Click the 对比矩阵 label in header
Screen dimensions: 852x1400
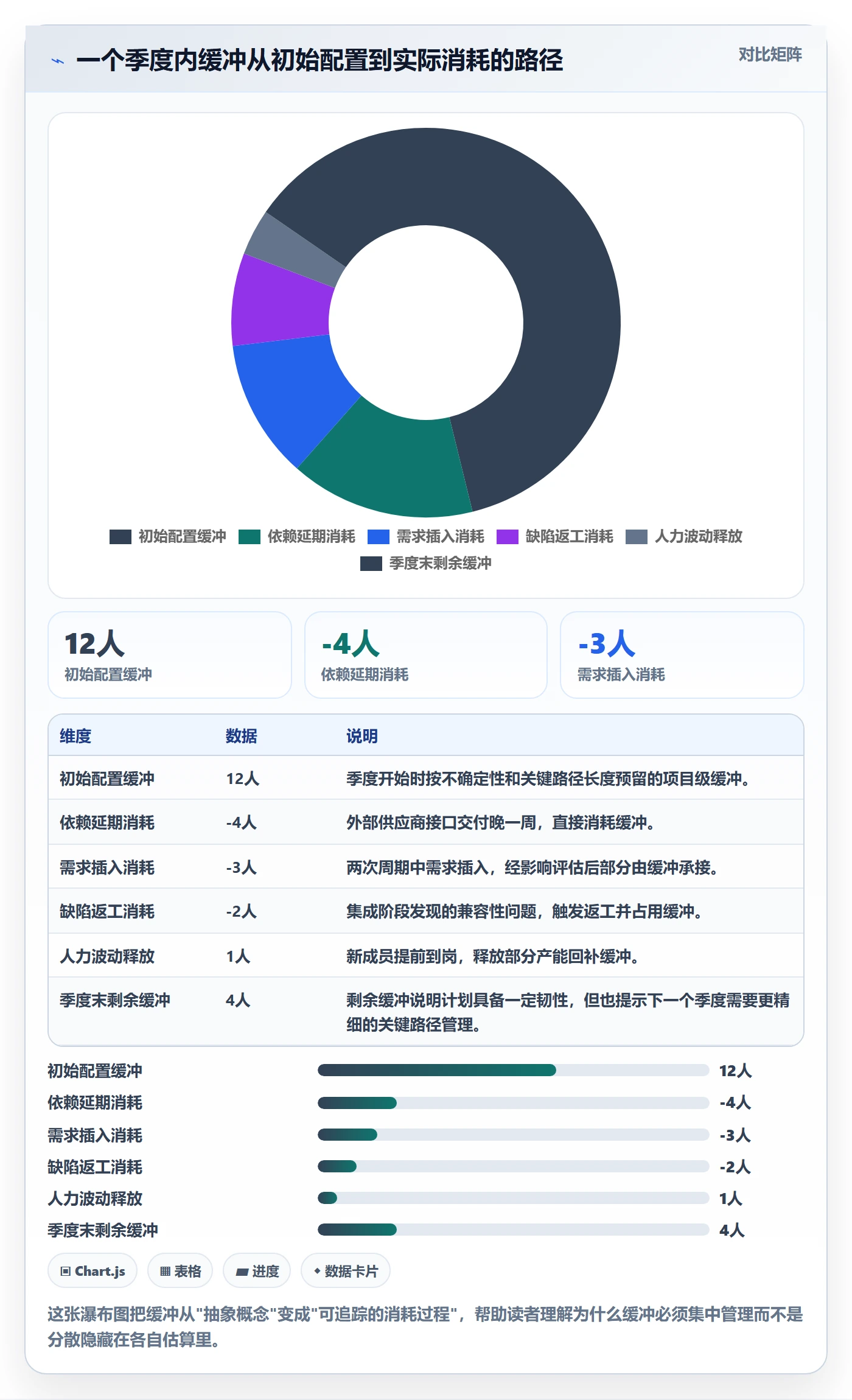(770, 54)
